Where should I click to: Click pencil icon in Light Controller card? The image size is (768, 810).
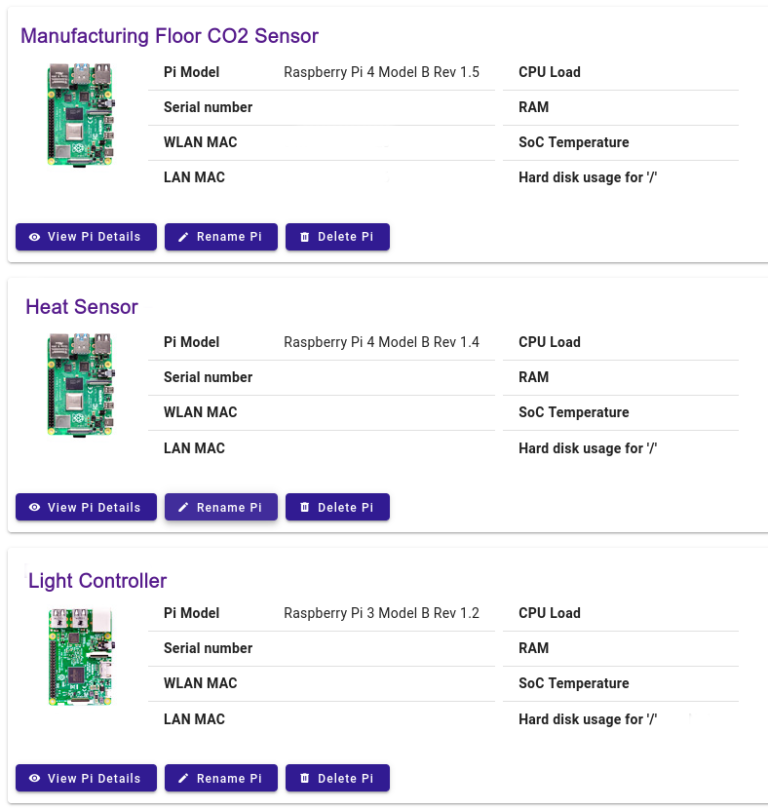[x=183, y=778]
